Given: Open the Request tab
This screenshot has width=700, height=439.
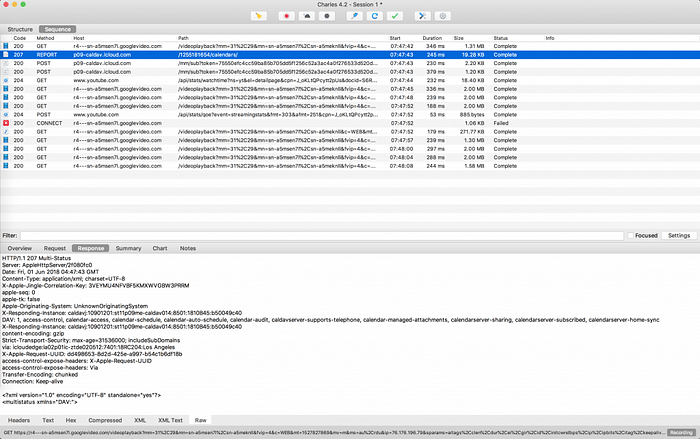Looking at the screenshot, I should coord(55,247).
